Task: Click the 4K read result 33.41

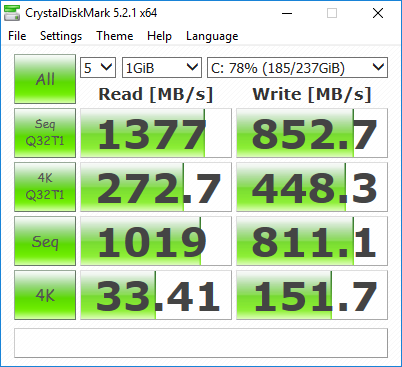Action: tap(156, 295)
